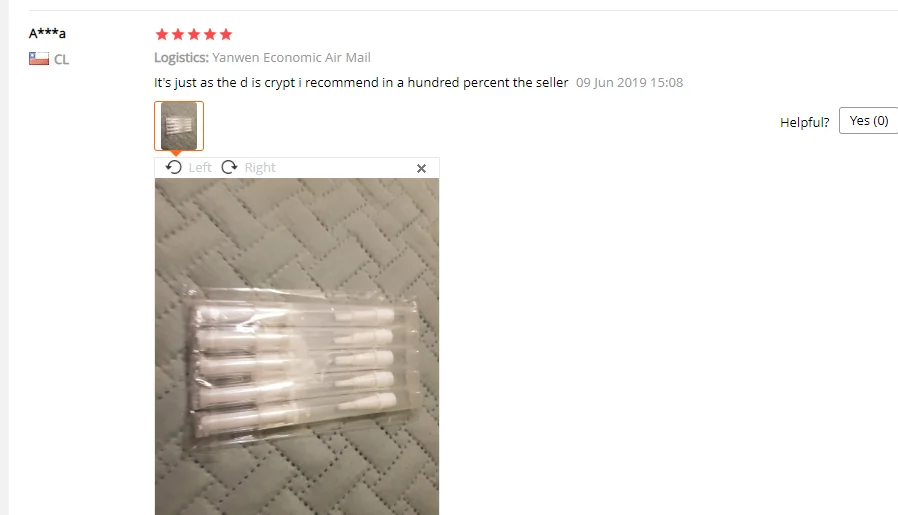Click the fourth red rating star
This screenshot has width=898, height=515.
click(x=210, y=34)
